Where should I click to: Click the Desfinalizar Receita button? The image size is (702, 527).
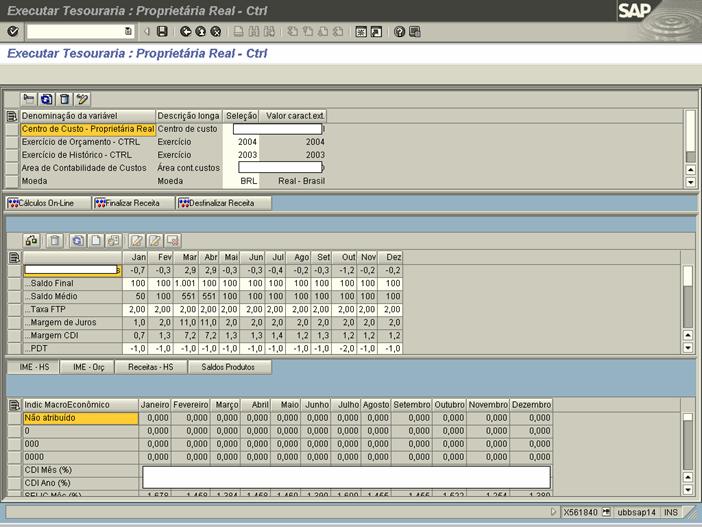pyautogui.click(x=223, y=203)
